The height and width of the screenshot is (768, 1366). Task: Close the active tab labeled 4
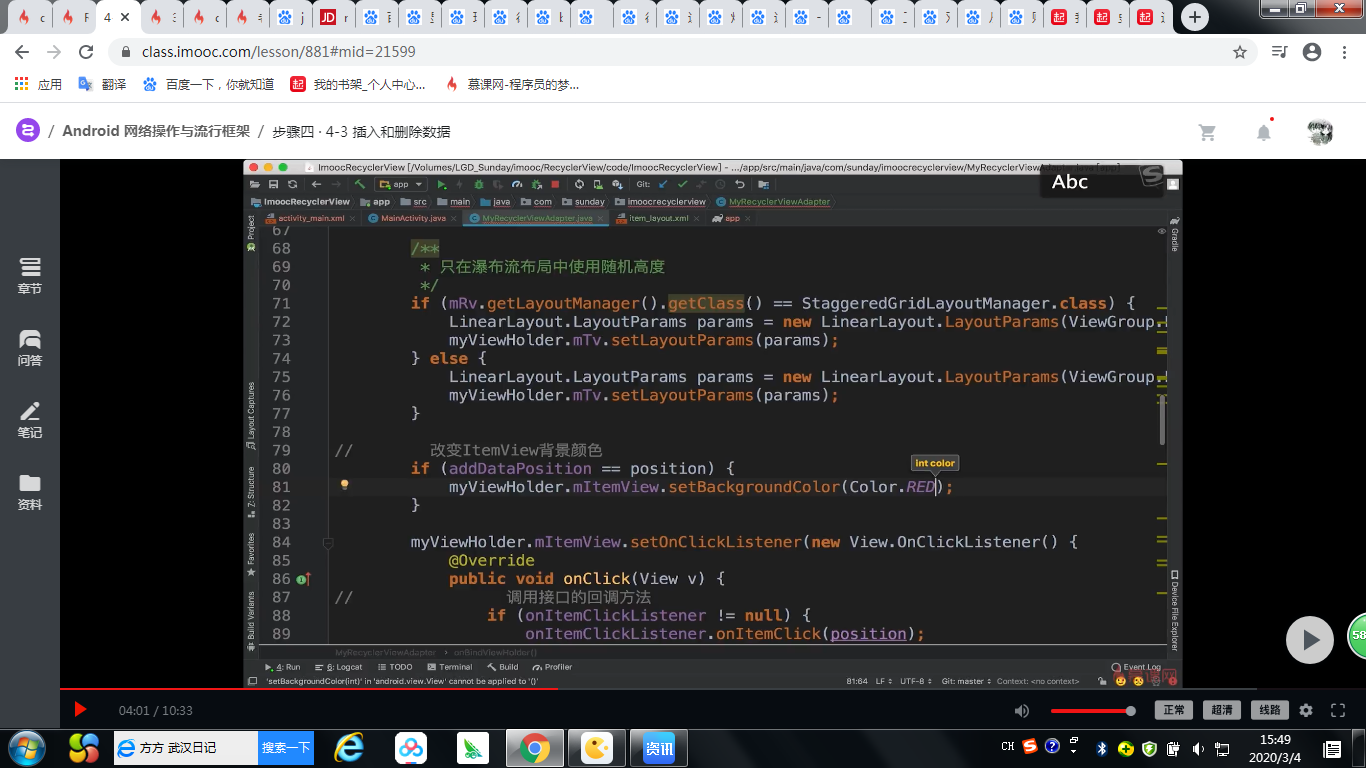(127, 17)
